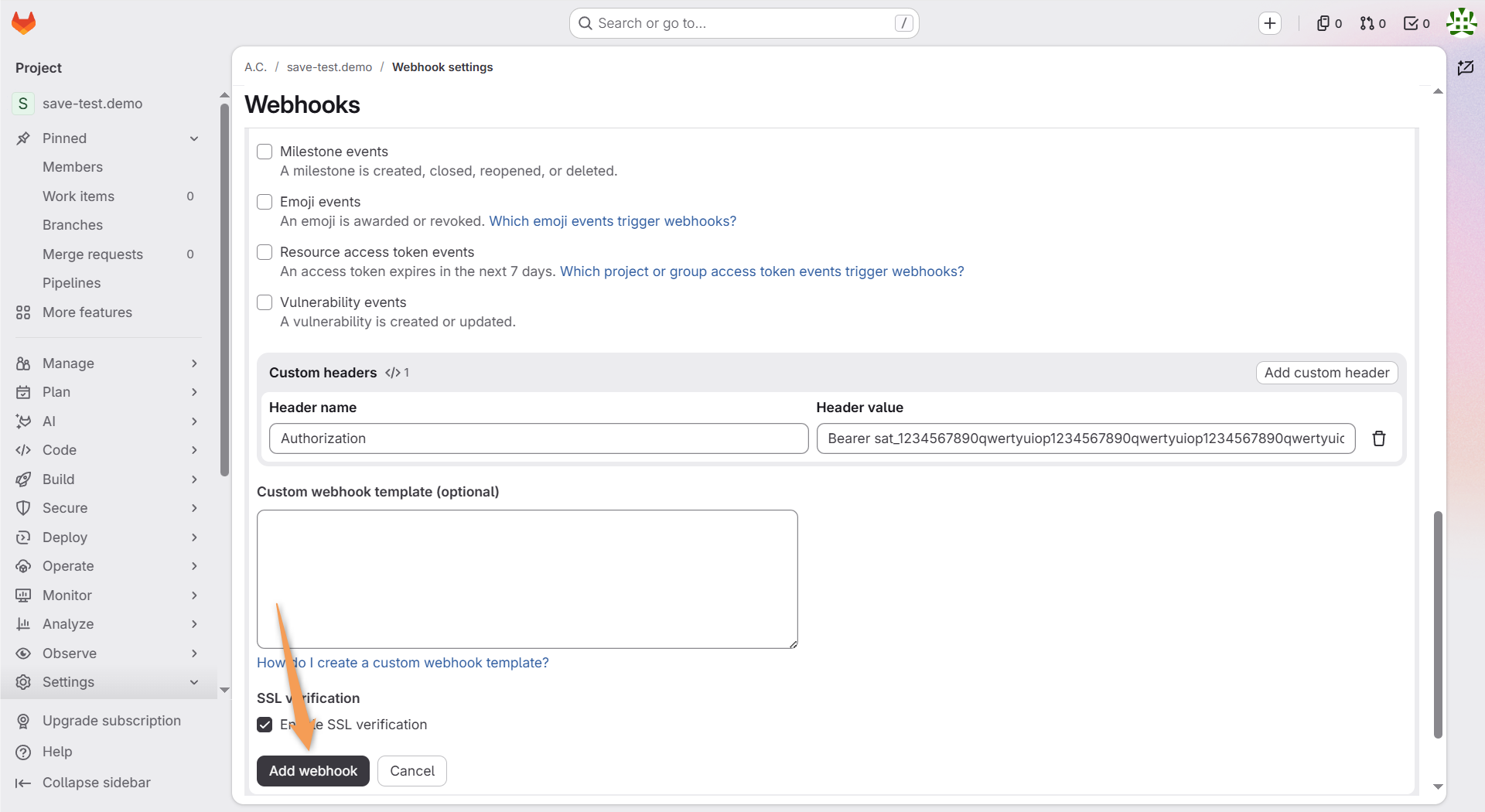Viewport: 1485px width, 812px height.
Task: Delete the Authorization custom header row
Action: (1379, 438)
